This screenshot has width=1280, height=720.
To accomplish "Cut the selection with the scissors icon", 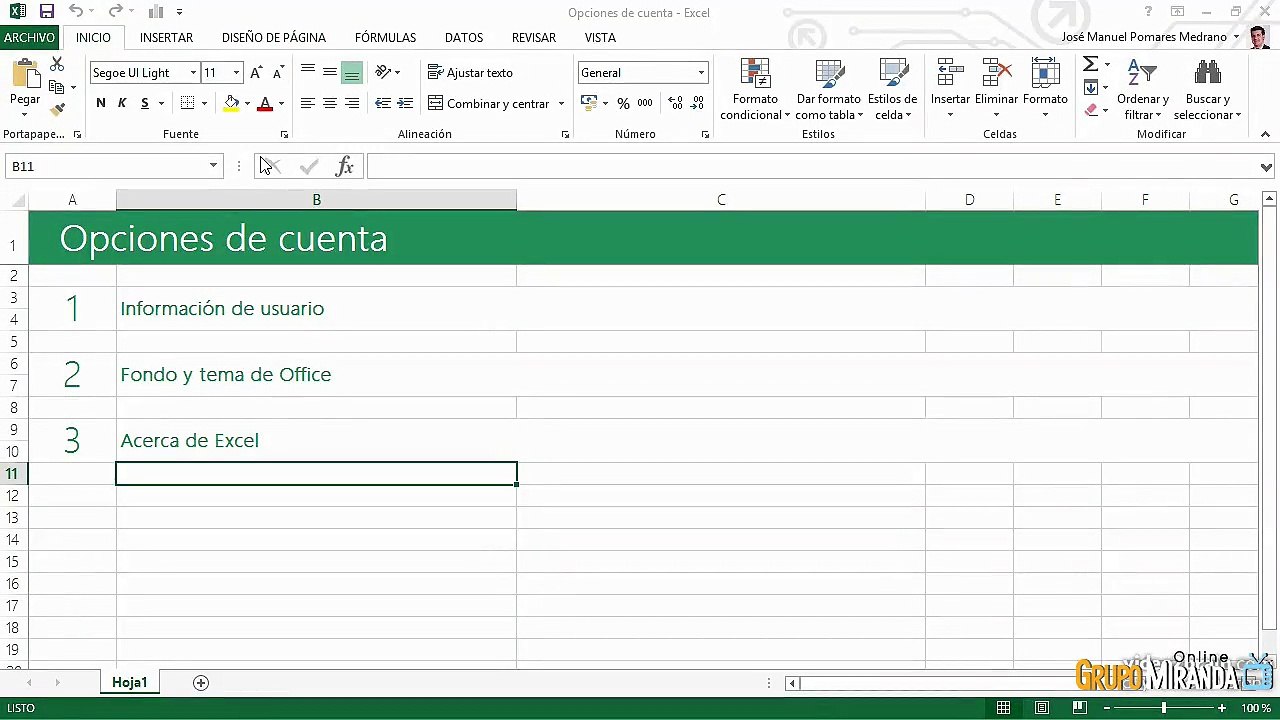I will (57, 64).
